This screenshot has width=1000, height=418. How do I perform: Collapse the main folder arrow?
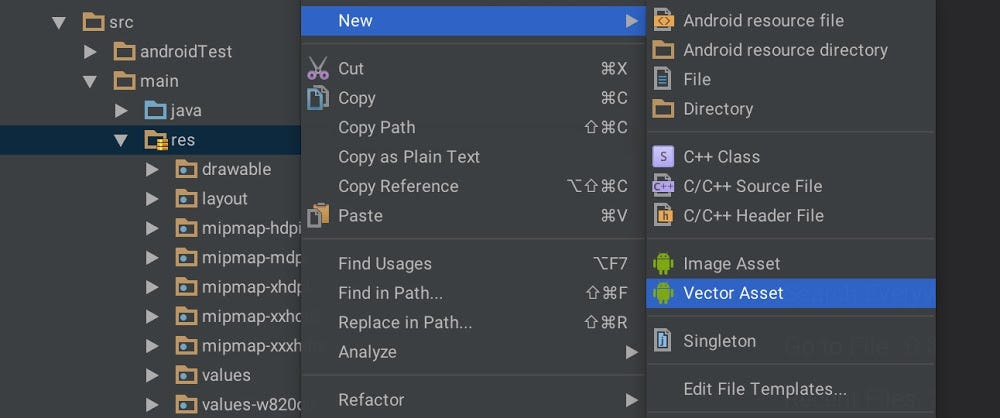click(90, 82)
